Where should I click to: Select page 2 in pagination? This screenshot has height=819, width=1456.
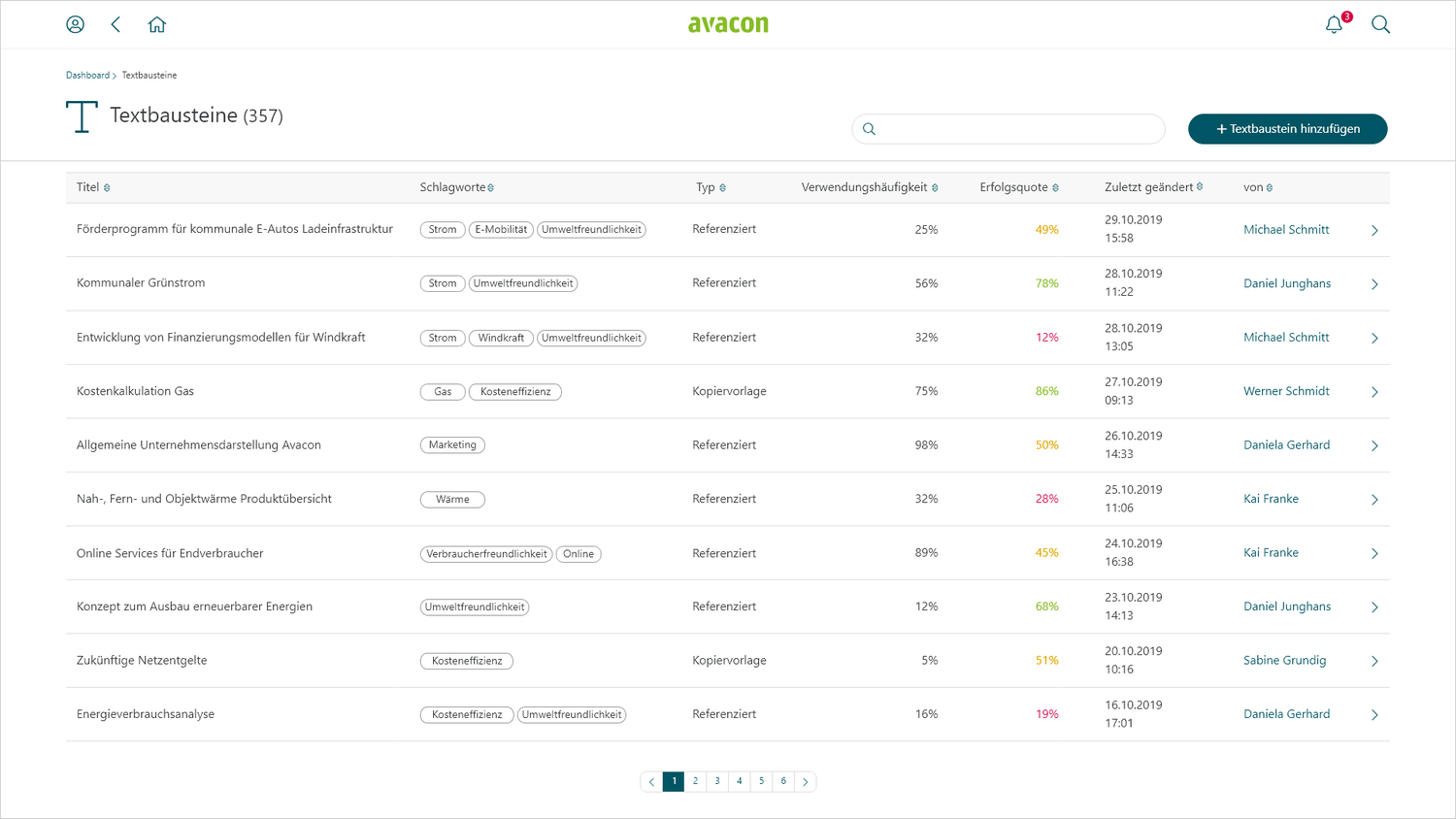click(x=695, y=781)
